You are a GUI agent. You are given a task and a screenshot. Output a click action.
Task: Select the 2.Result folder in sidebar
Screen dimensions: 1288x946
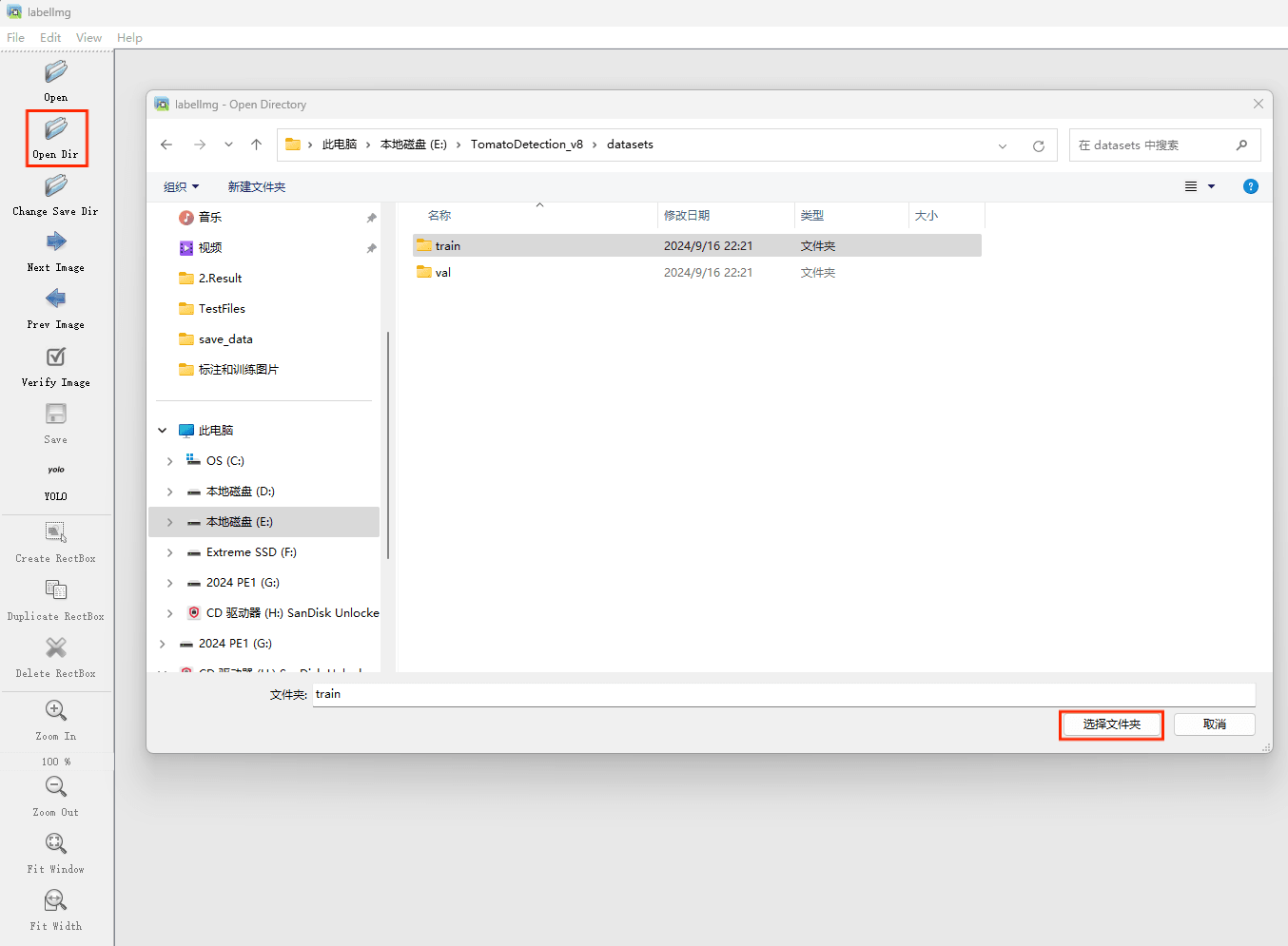pyautogui.click(x=220, y=279)
